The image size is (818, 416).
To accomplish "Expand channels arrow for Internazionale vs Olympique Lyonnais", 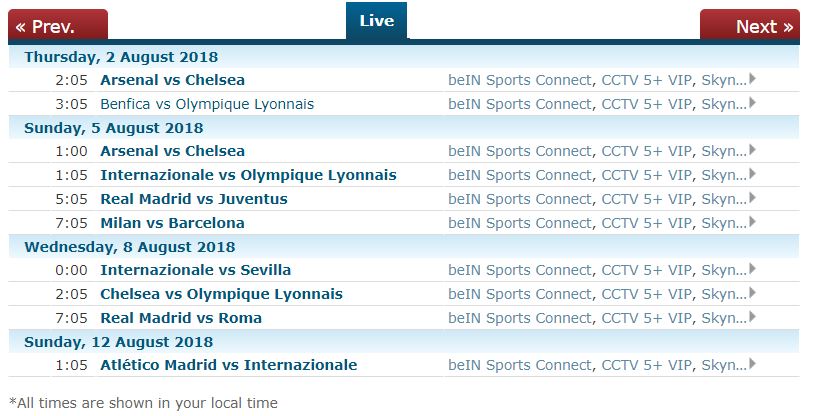I will [752, 174].
